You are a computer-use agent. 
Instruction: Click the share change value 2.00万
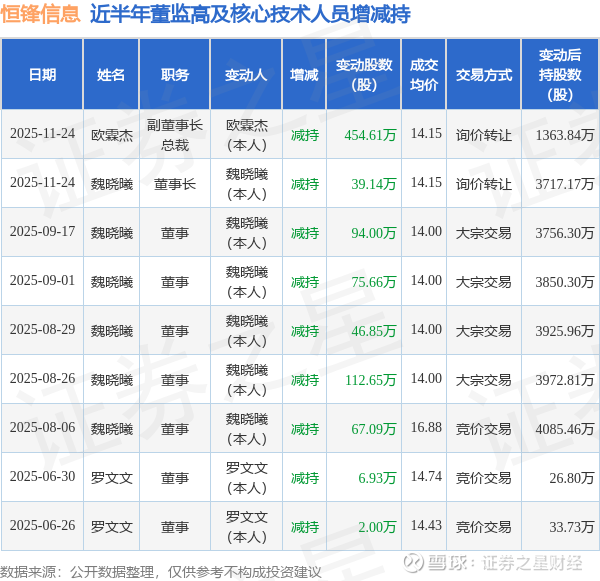click(377, 527)
